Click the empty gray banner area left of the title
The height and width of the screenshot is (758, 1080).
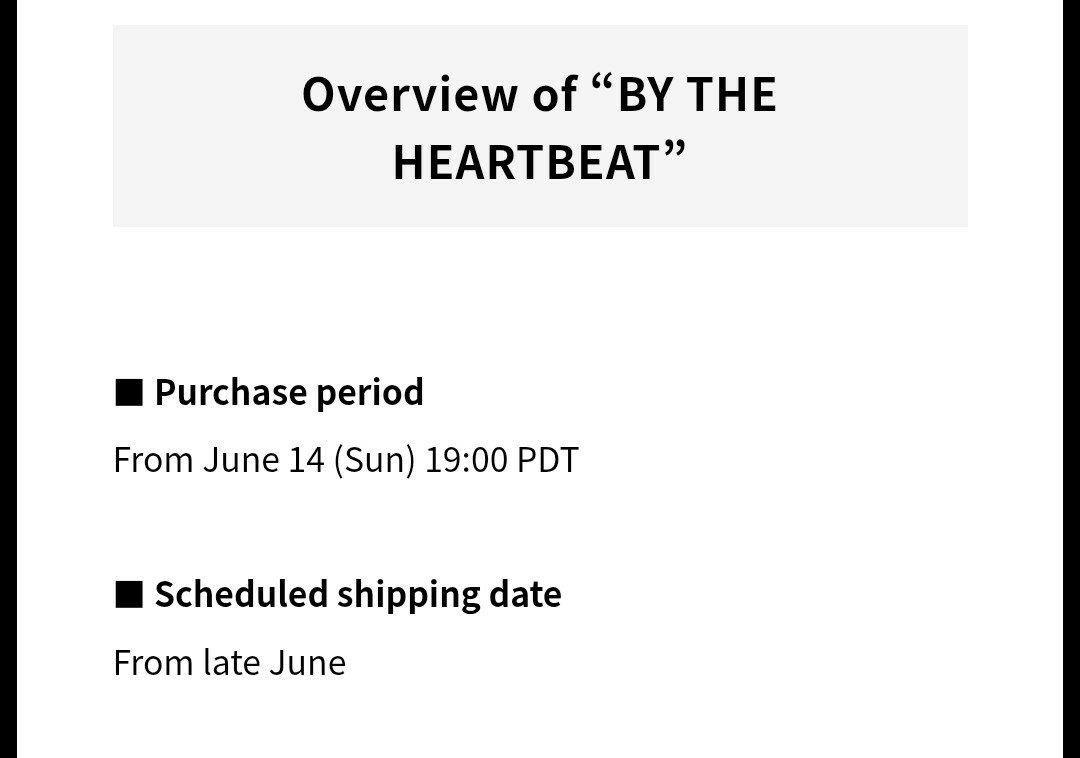pos(207,126)
